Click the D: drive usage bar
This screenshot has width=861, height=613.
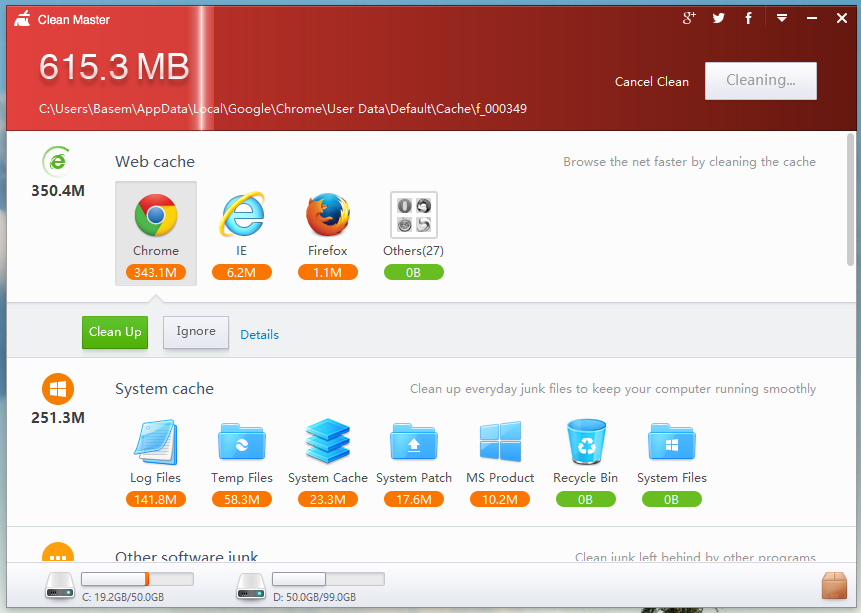pyautogui.click(x=328, y=579)
